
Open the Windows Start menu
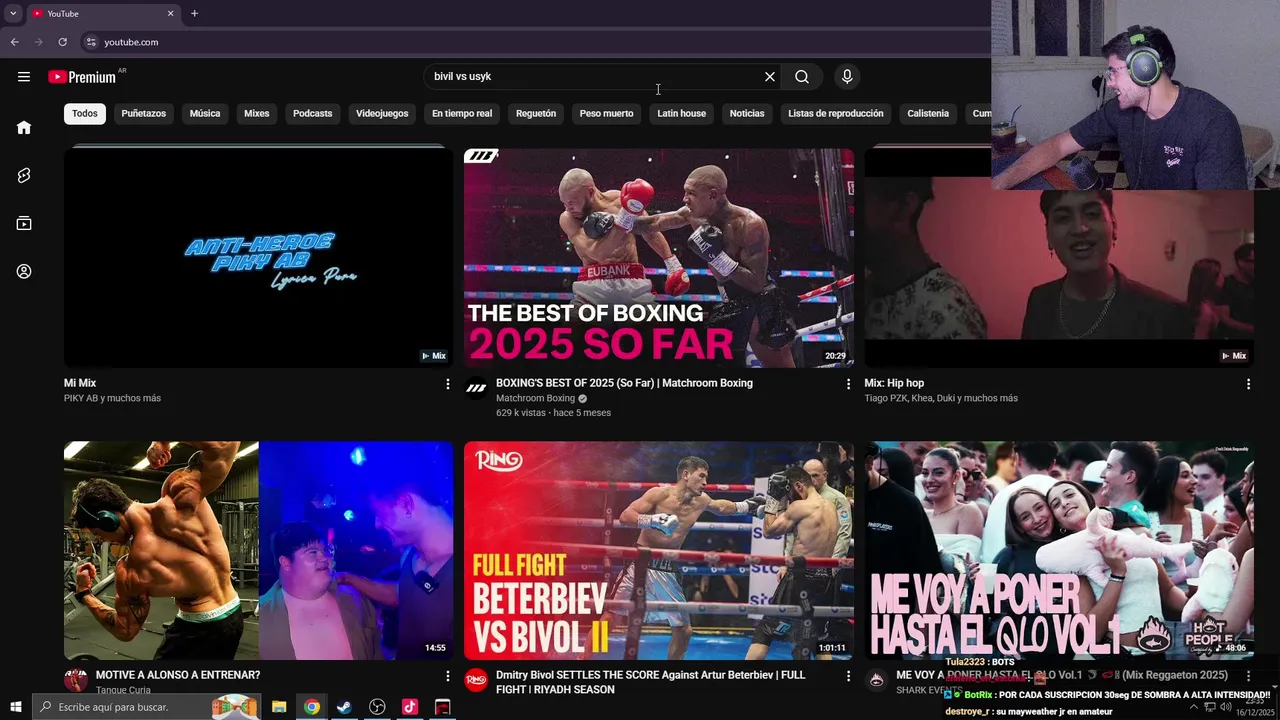15,707
